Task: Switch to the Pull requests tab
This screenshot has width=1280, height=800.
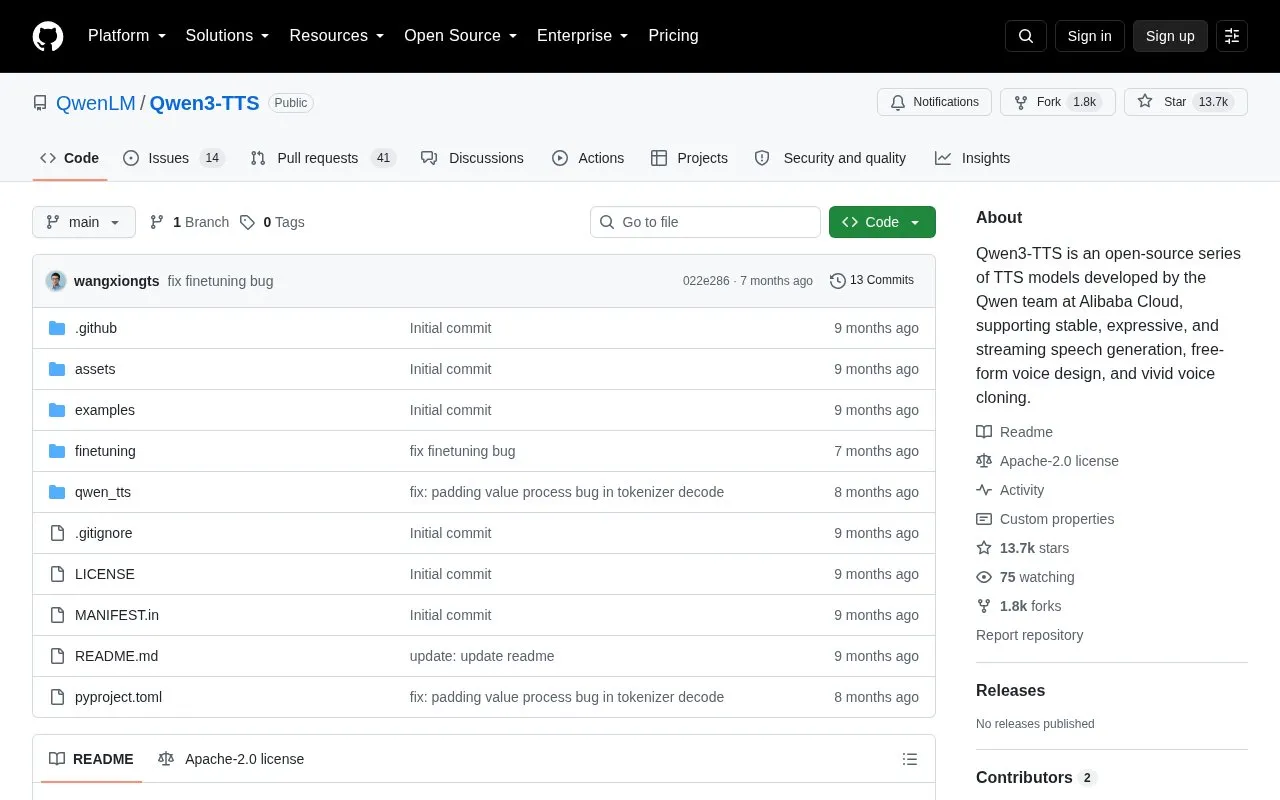Action: pos(323,158)
